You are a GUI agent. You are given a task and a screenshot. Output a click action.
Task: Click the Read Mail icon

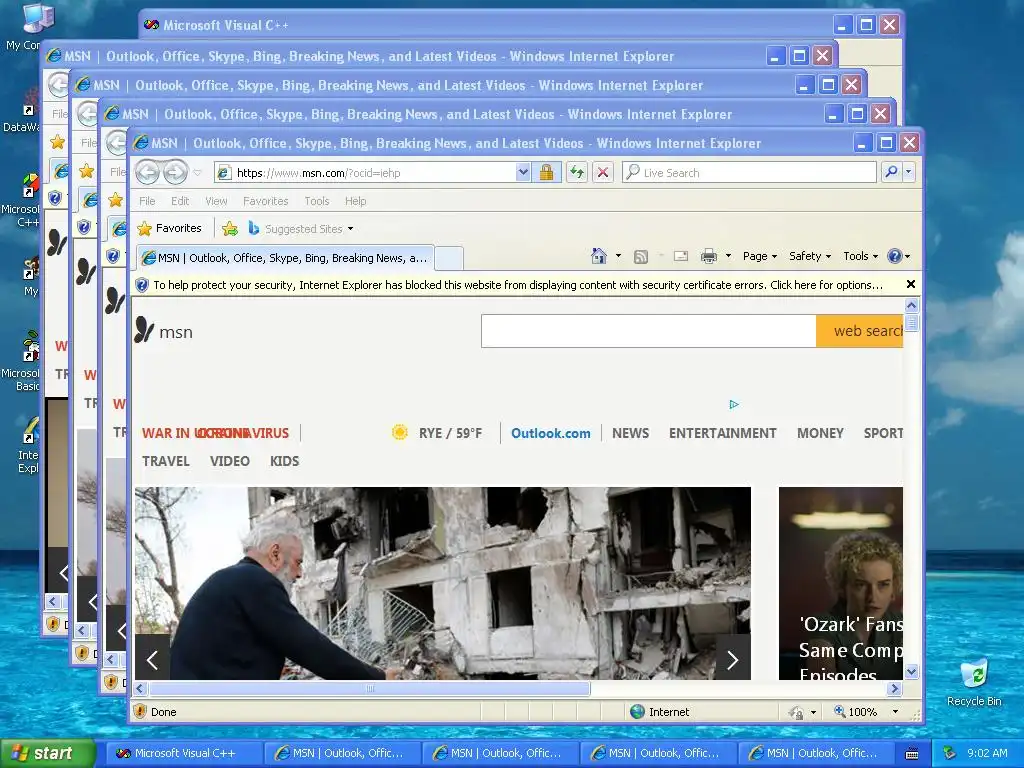(680, 256)
